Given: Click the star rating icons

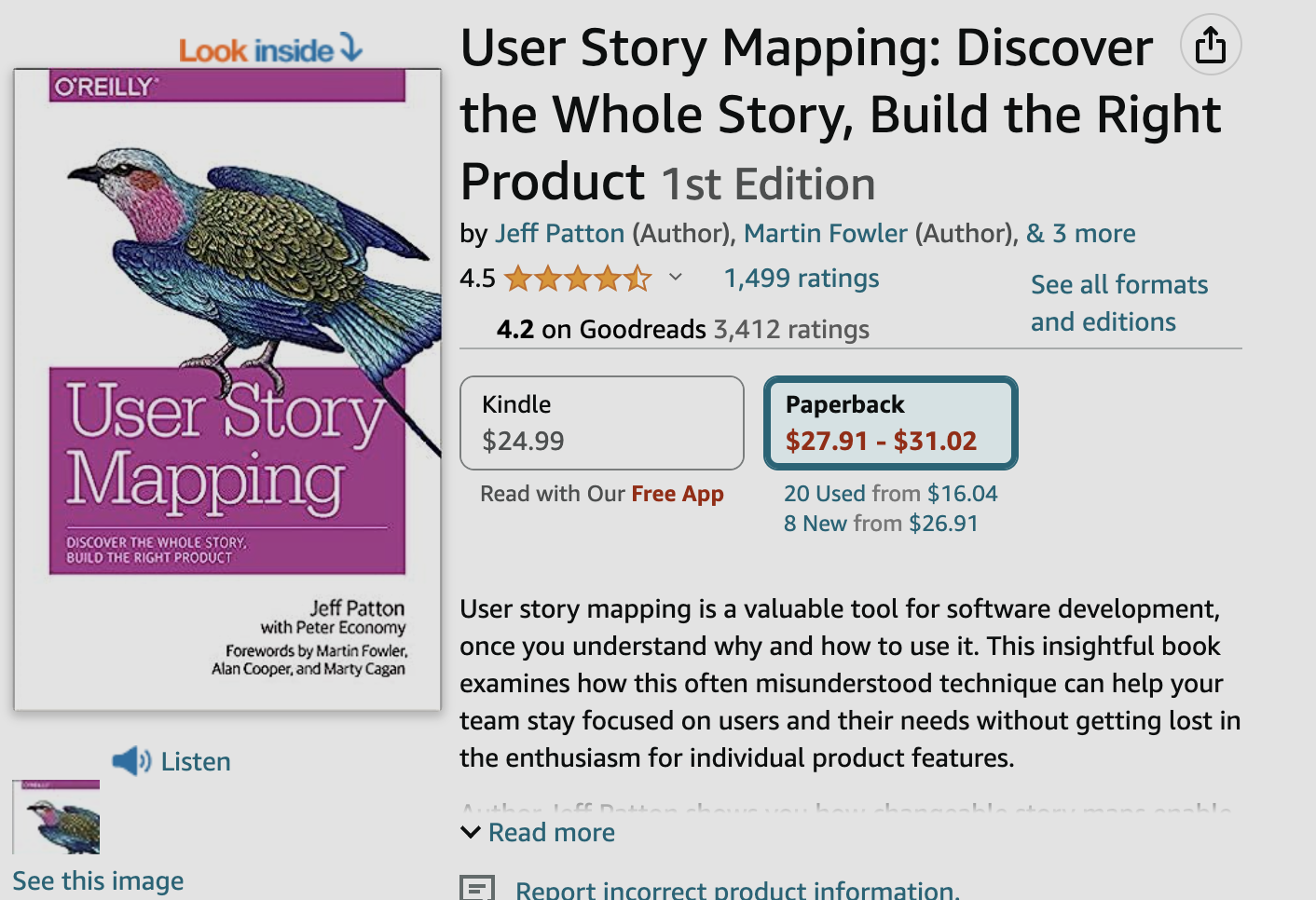Looking at the screenshot, I should (578, 278).
